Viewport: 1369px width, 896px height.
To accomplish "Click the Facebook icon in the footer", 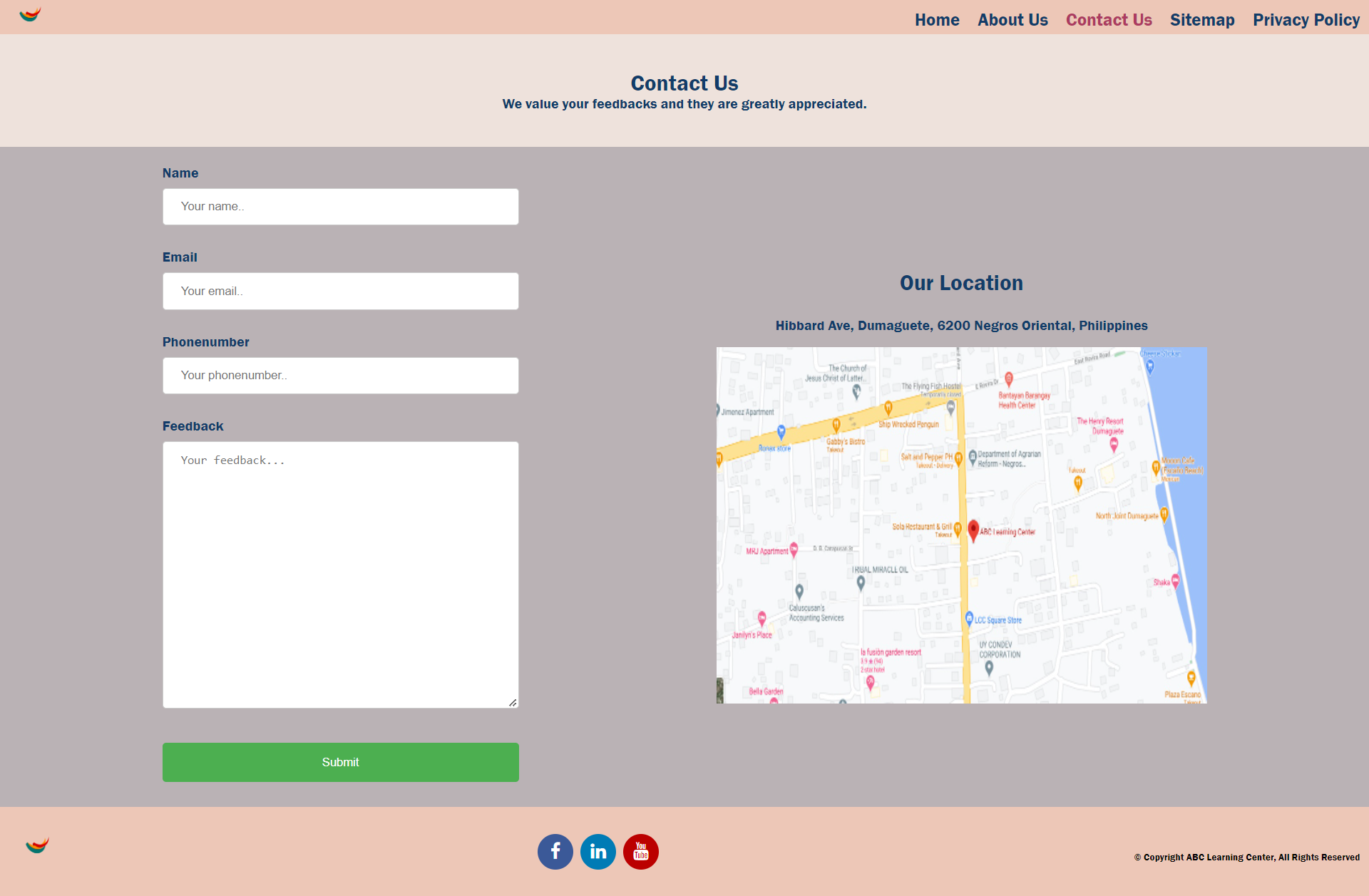I will [x=555, y=851].
